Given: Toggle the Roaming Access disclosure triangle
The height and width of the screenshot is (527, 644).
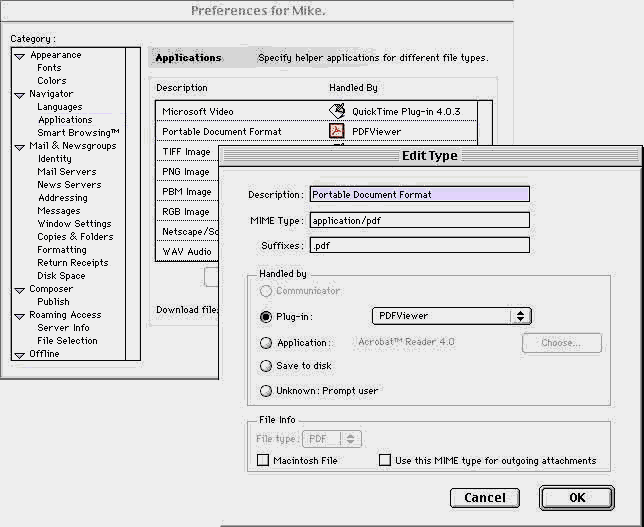Looking at the screenshot, I should 19,316.
